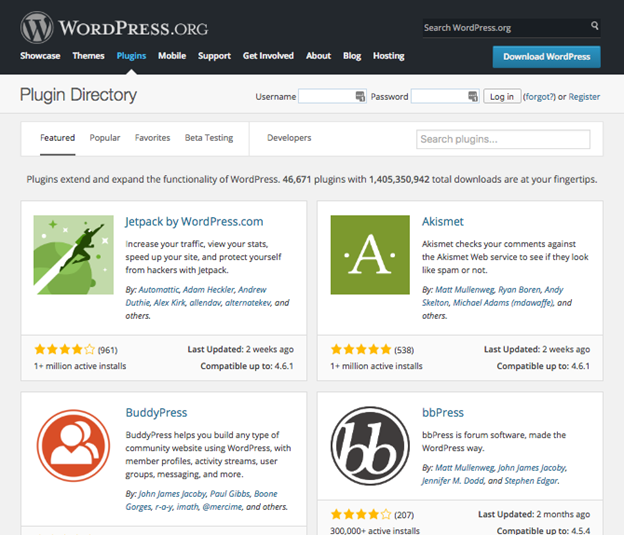Open the Hosting menu item

coord(389,56)
